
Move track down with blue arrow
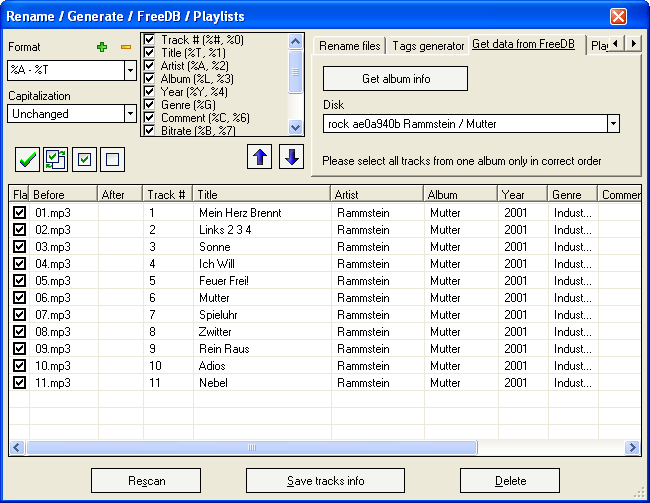291,157
